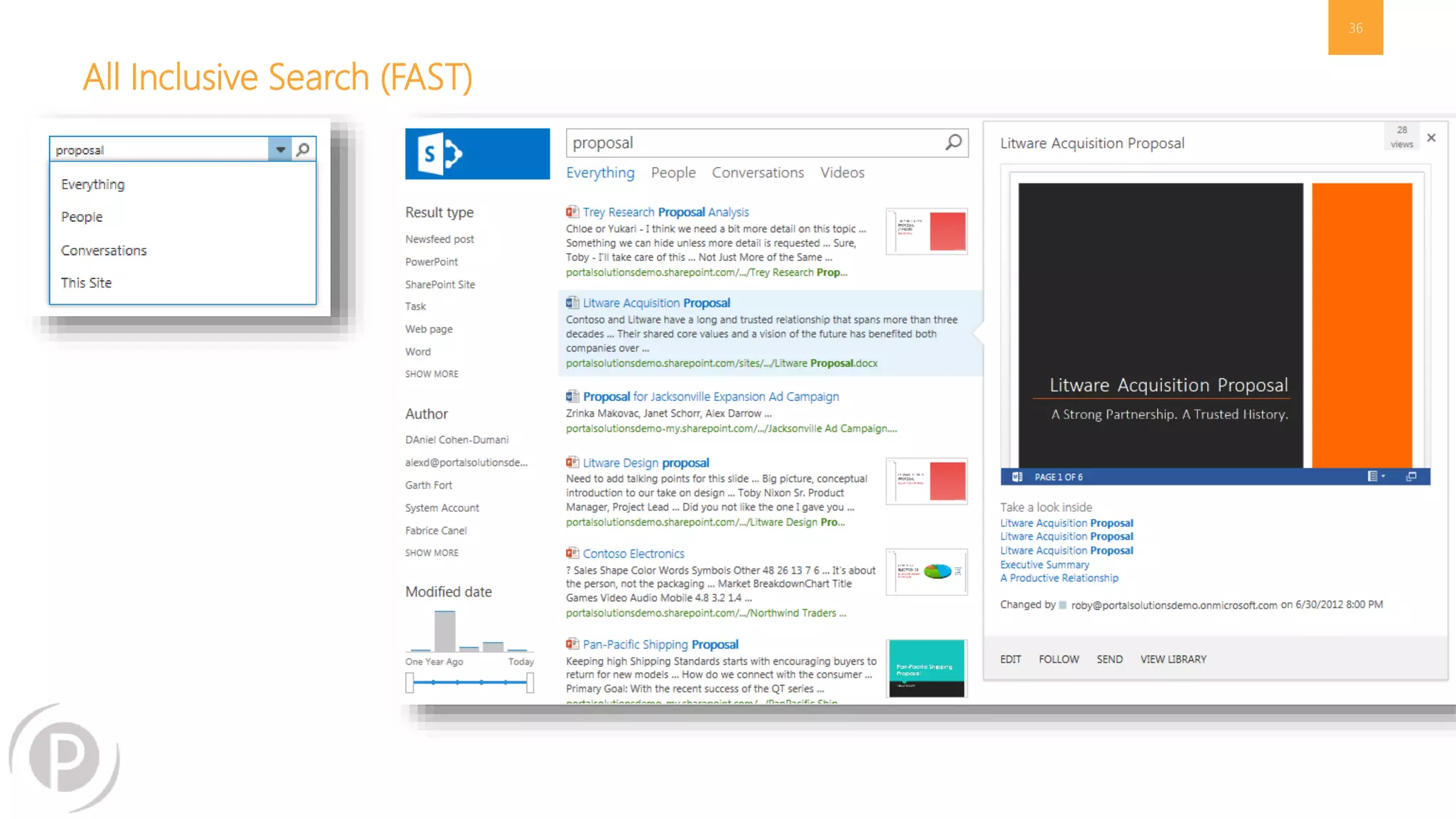Filter results by Newsfeed post
This screenshot has width=1456, height=819.
[439, 239]
